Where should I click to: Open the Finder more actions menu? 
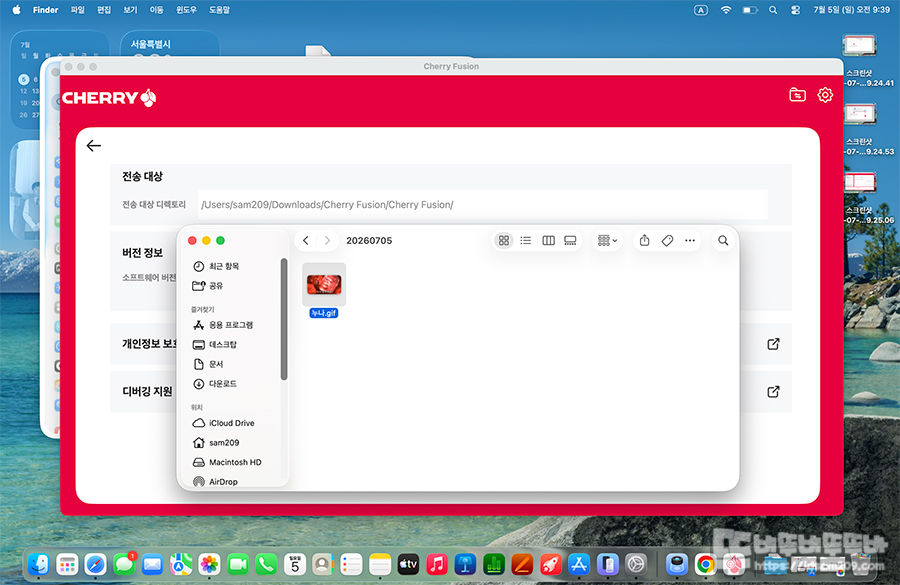(689, 241)
